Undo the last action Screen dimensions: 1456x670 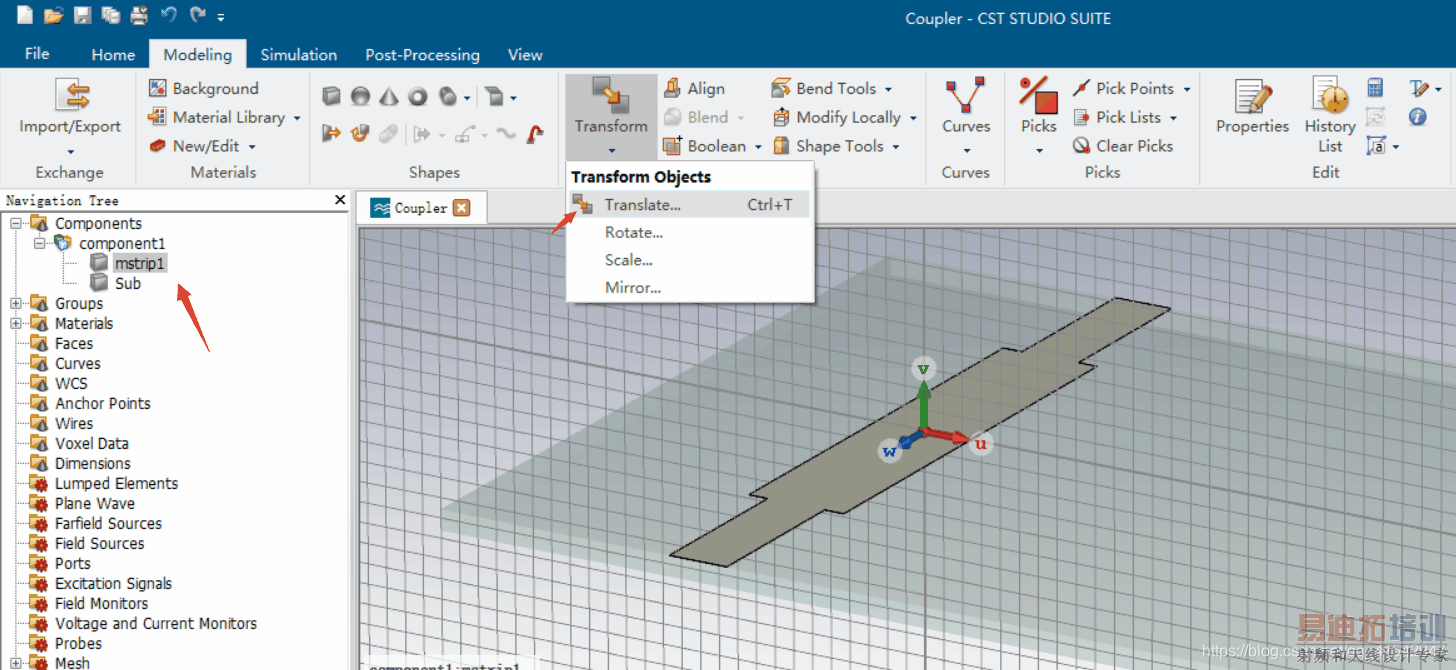click(169, 15)
